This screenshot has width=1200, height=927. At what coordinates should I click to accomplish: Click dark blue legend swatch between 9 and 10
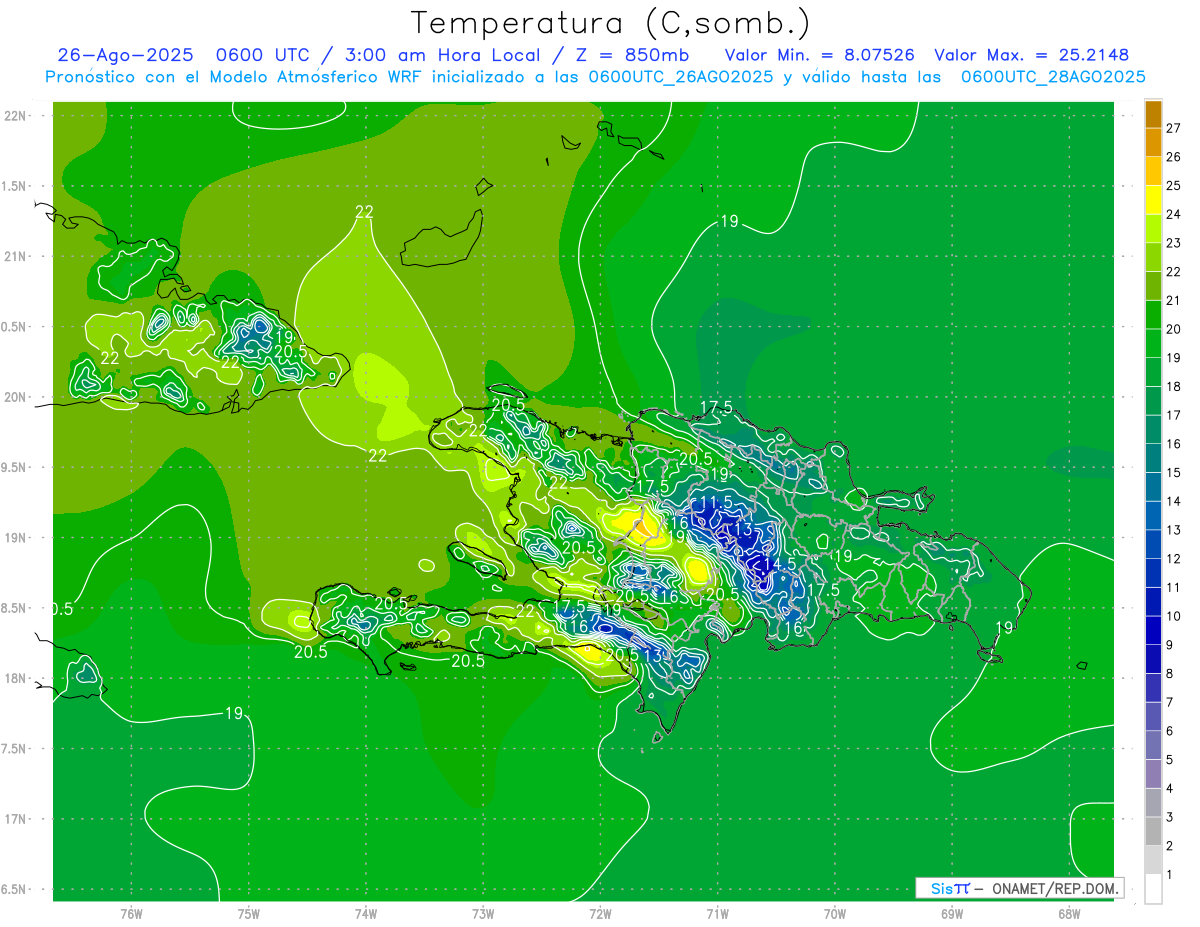(1153, 631)
